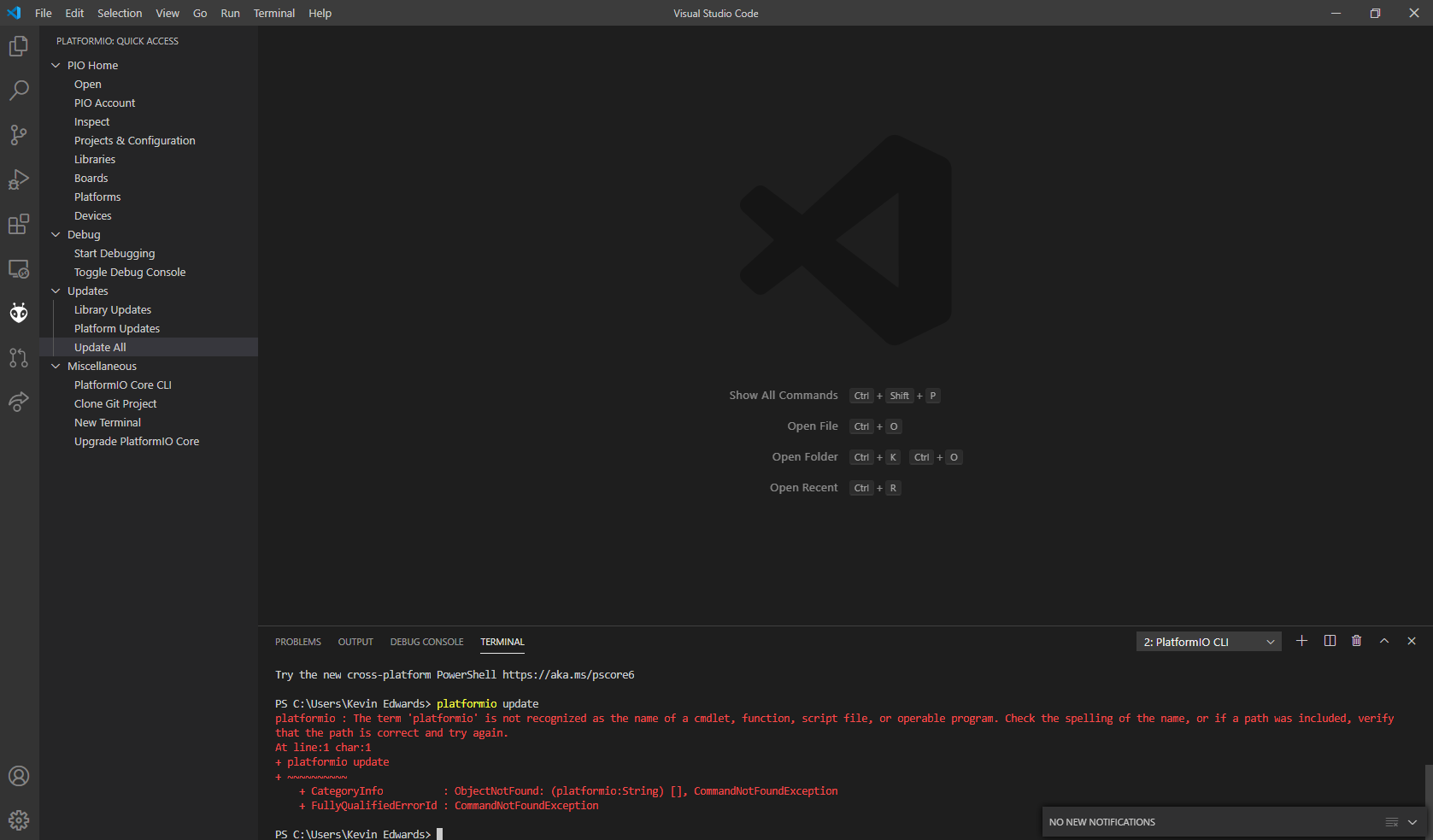Collapse the Miscellaneous section
This screenshot has height=840, width=1433.
(56, 367)
